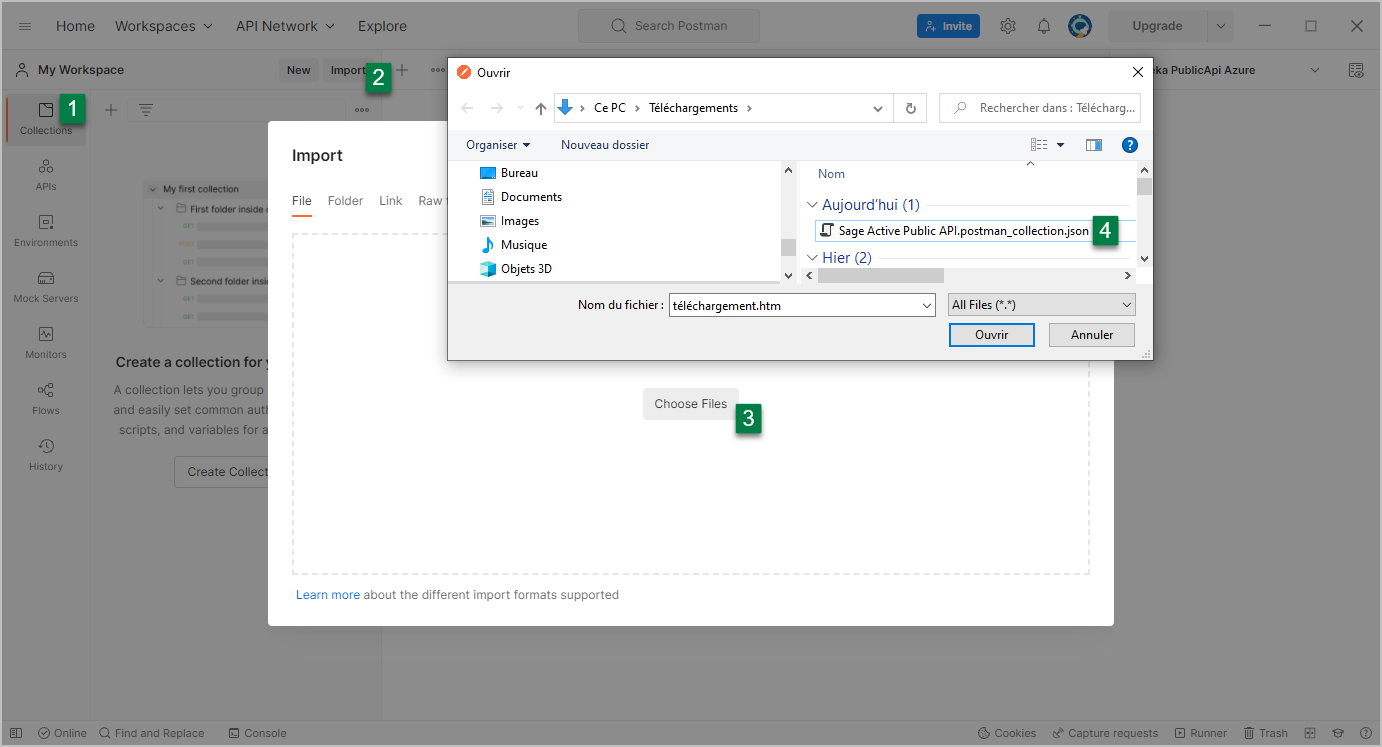Go back in the Ouvrir dialog

tap(467, 108)
